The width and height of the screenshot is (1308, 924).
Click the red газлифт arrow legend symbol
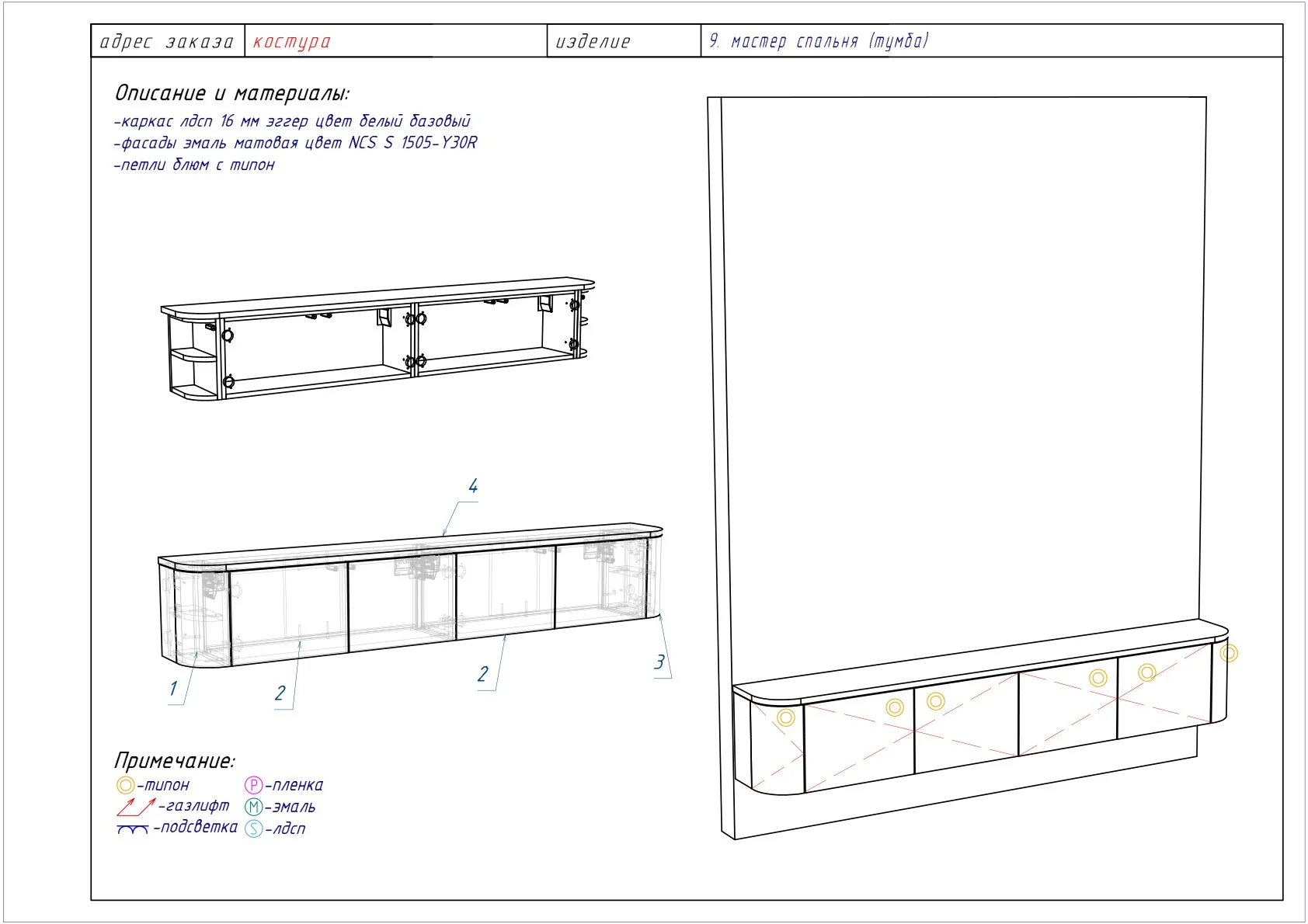[135, 807]
